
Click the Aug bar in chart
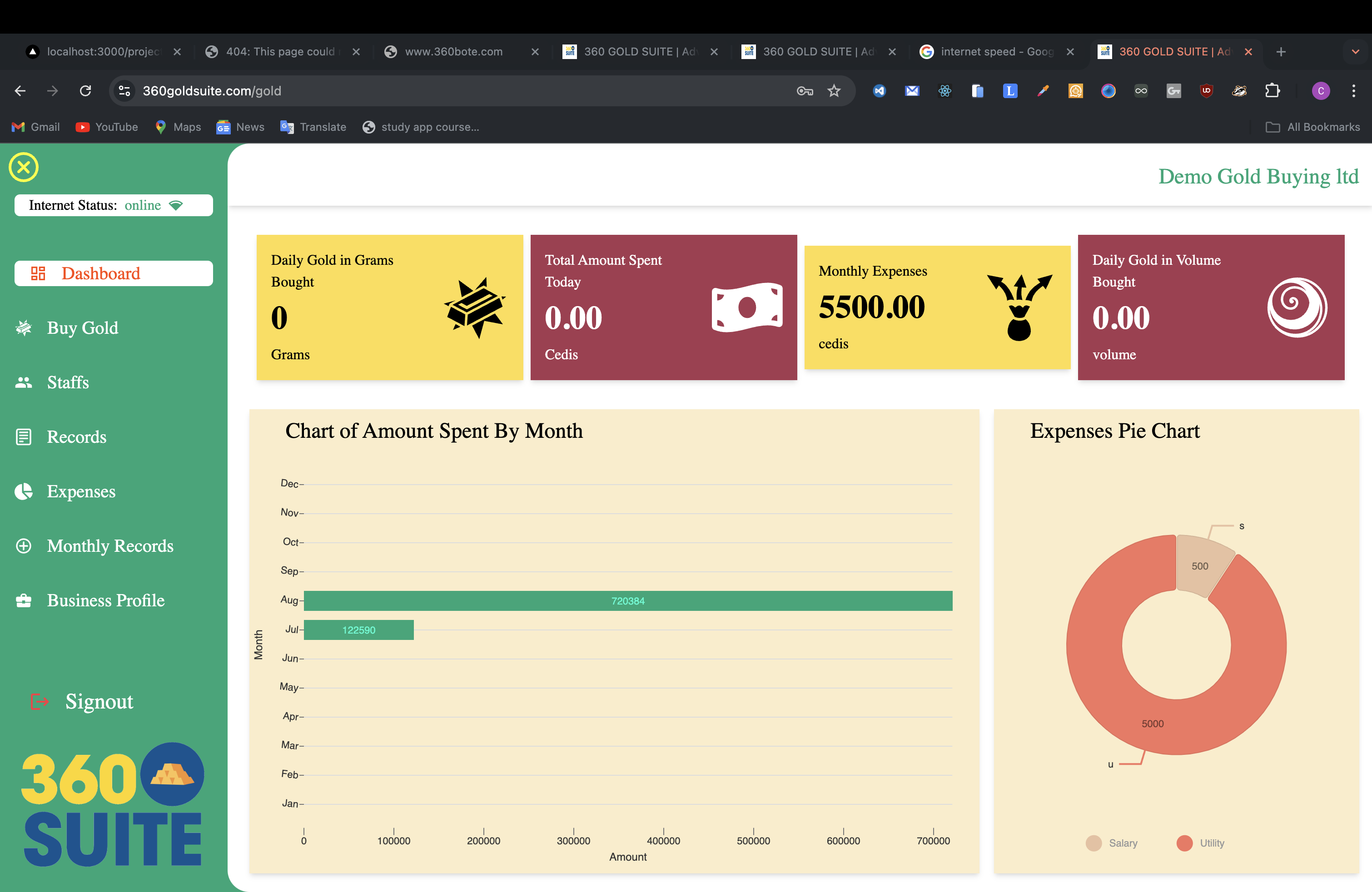click(627, 601)
